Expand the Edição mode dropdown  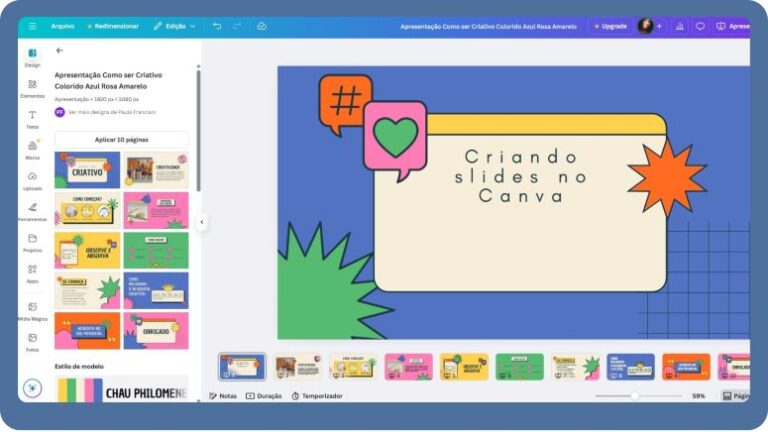pyautogui.click(x=174, y=26)
